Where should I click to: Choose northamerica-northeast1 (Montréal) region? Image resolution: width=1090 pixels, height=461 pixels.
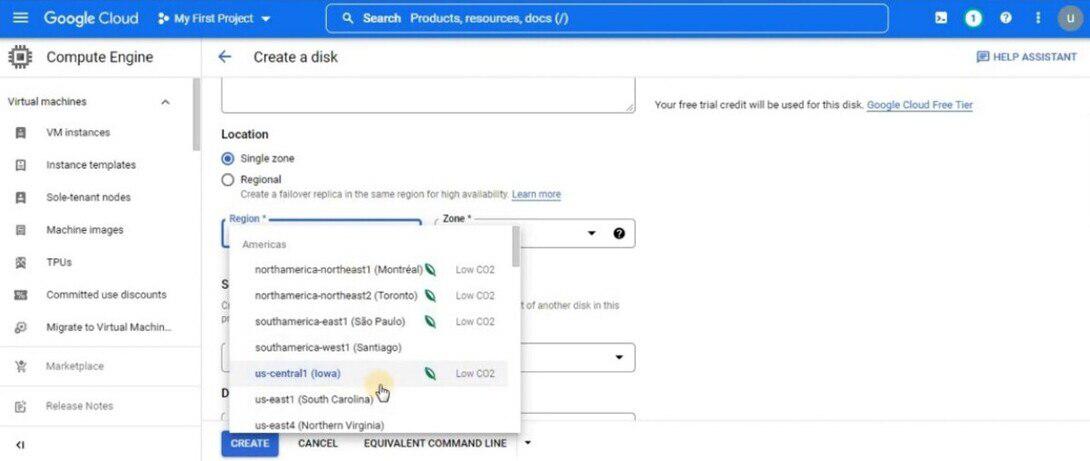point(369,270)
